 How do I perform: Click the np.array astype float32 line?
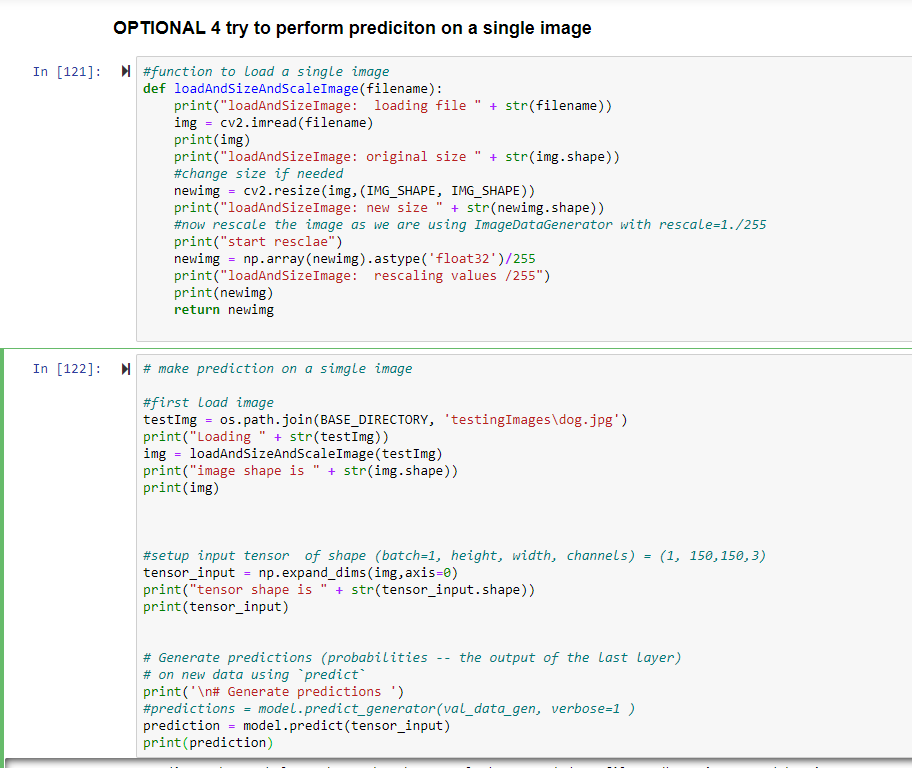(354, 258)
